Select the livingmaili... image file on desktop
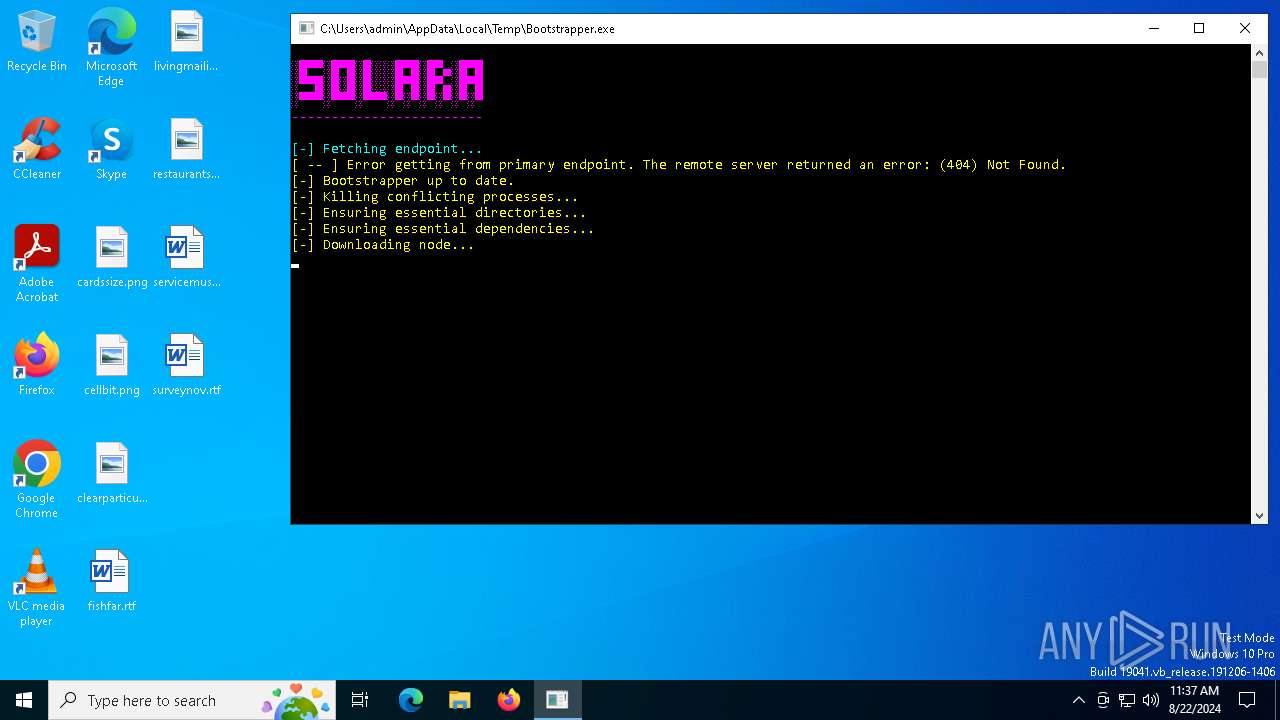This screenshot has width=1280, height=720. pyautogui.click(x=186, y=42)
